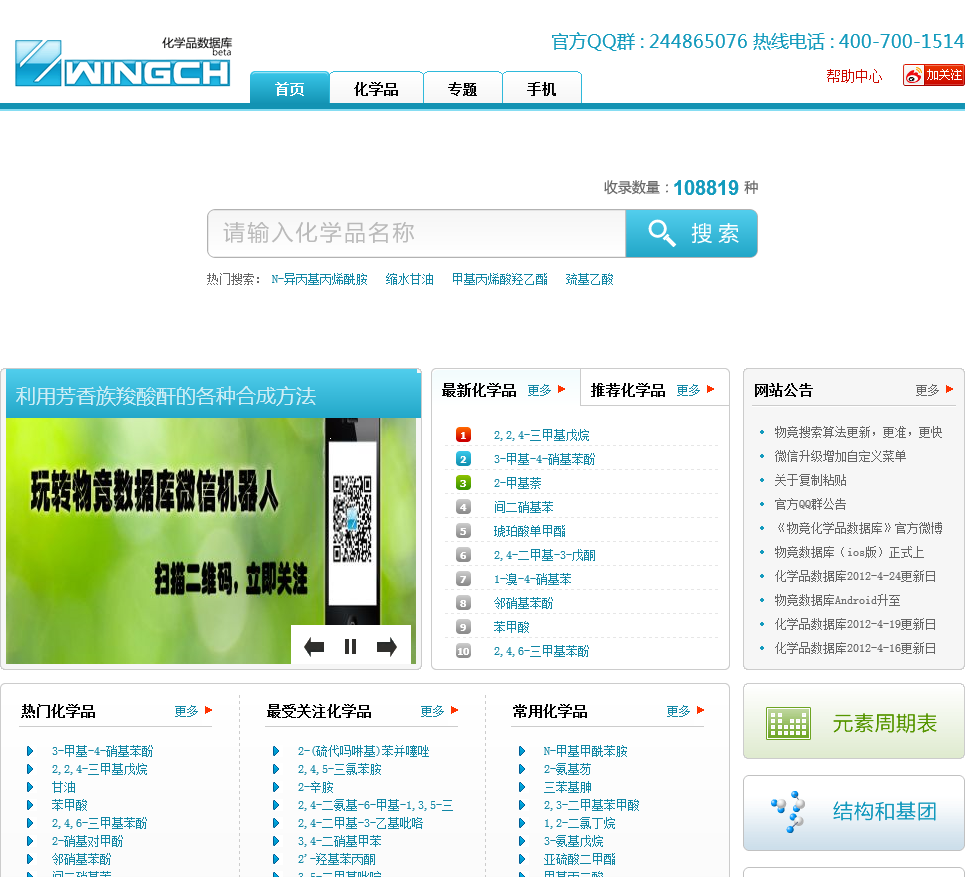Open 甘油 in 热门化学品
The height and width of the screenshot is (877, 965).
click(63, 787)
